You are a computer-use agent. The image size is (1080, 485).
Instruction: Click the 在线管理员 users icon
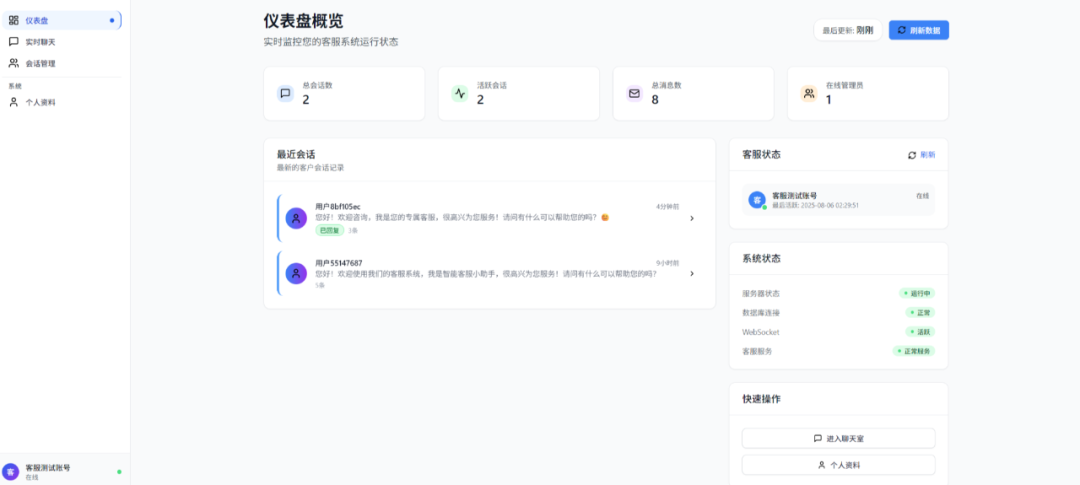[x=808, y=94]
